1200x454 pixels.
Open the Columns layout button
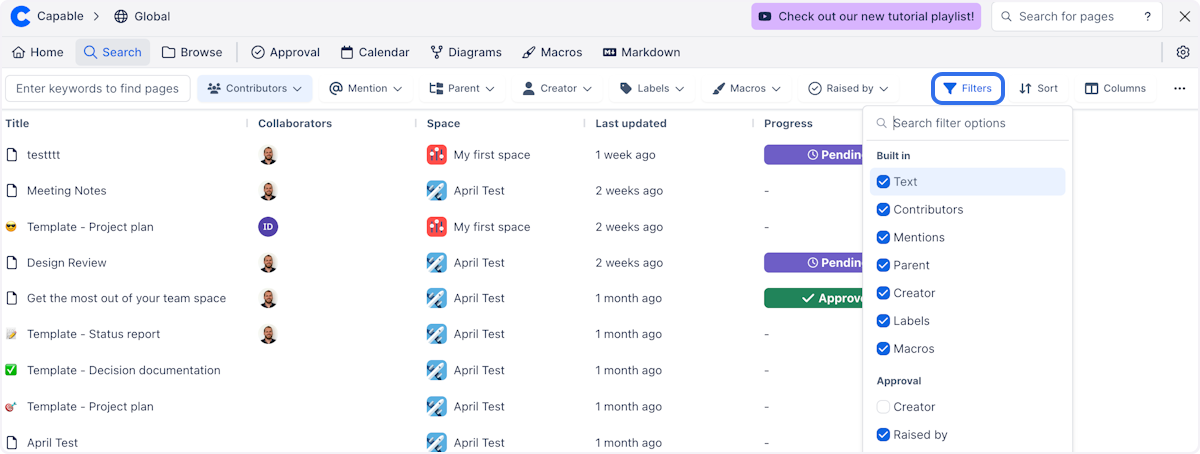point(1115,88)
